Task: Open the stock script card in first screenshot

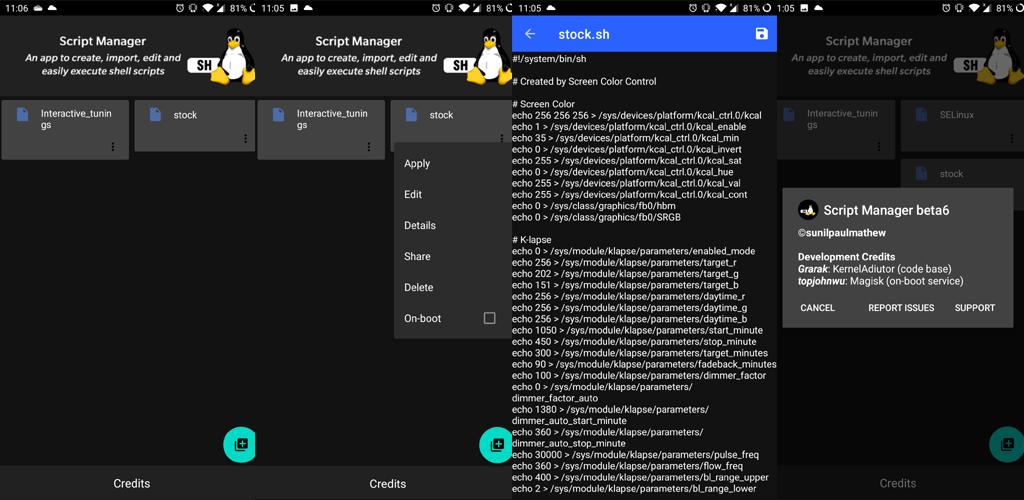Action: coord(195,125)
